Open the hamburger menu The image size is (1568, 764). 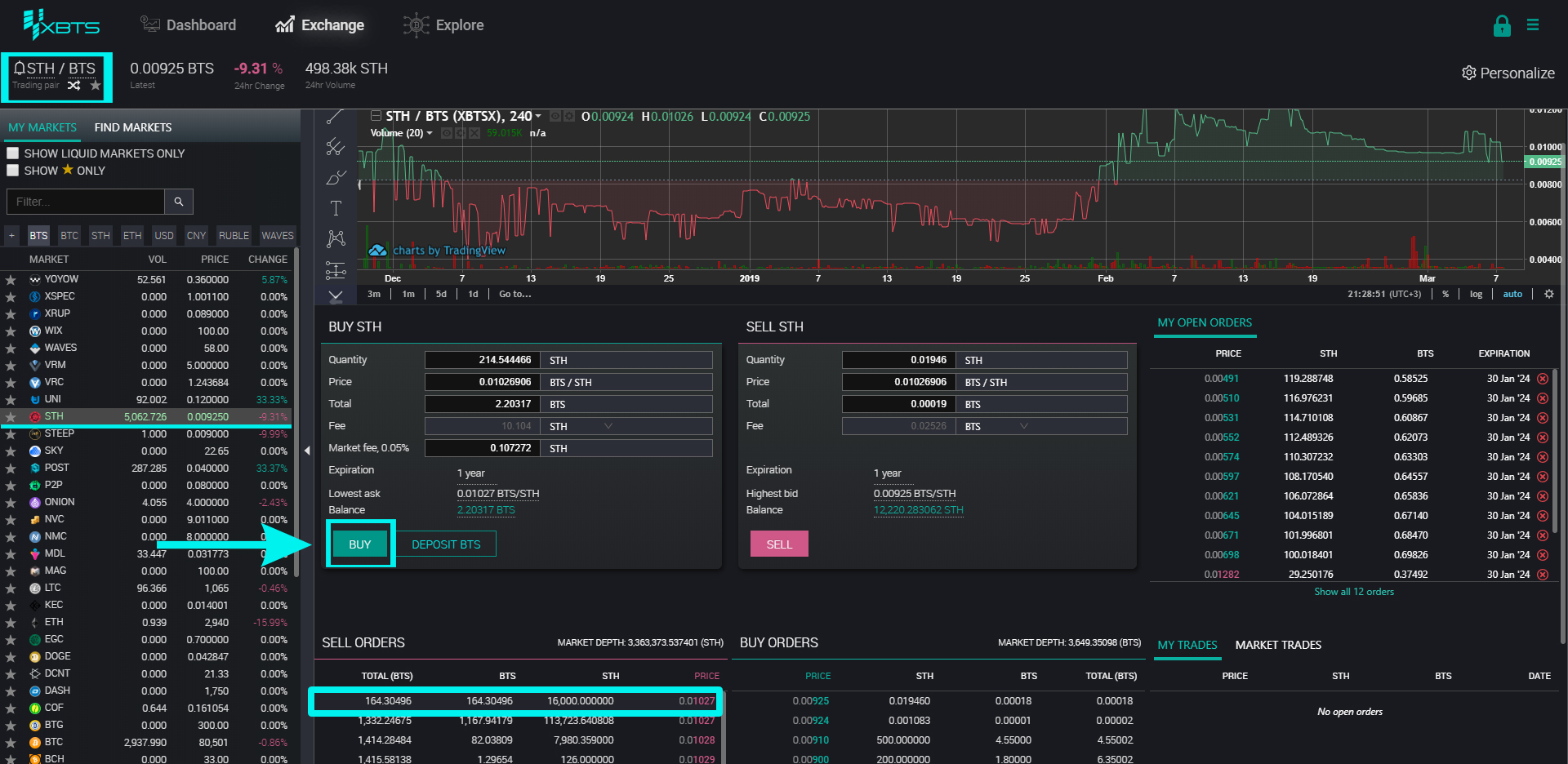click(x=1533, y=25)
